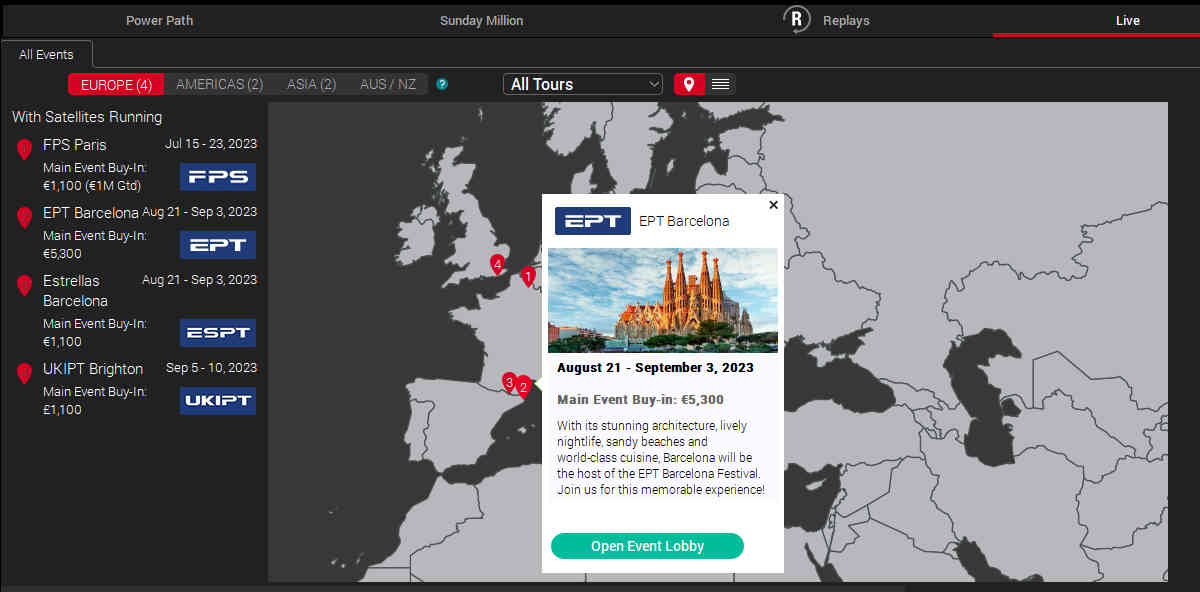1200x592 pixels.
Task: Switch to map view with pin button
Action: pyautogui.click(x=690, y=84)
